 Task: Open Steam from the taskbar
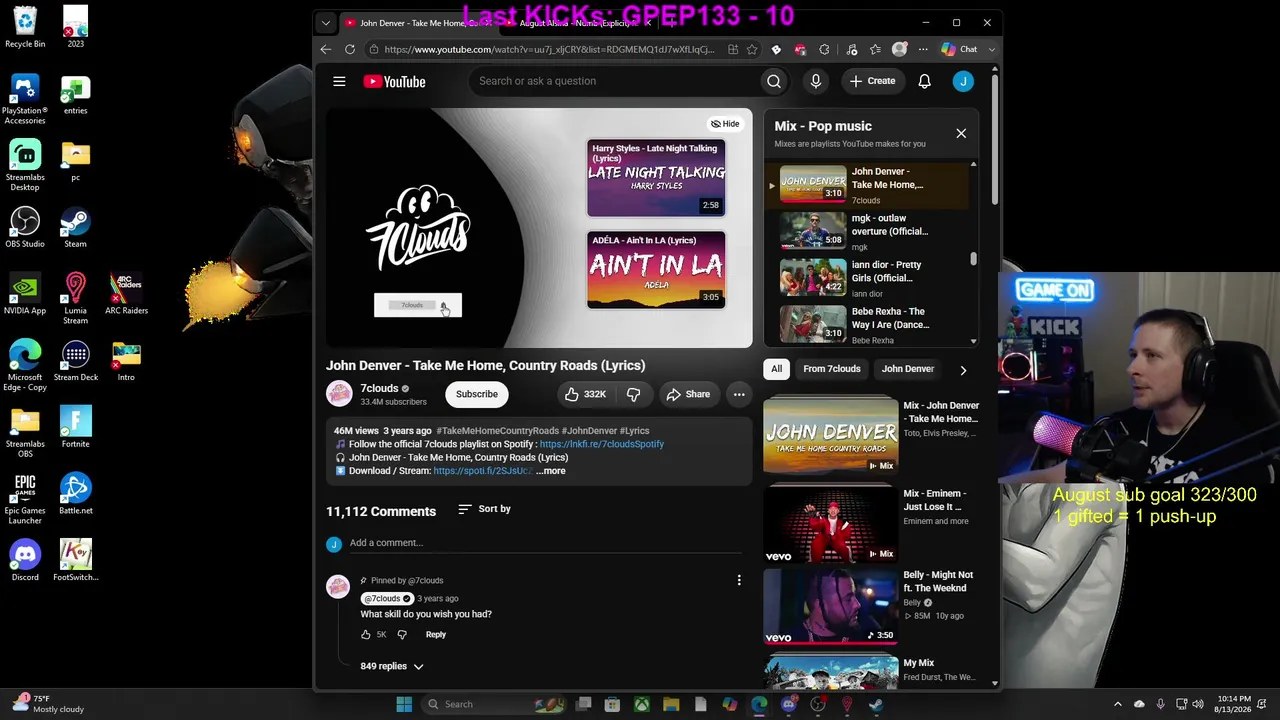875,704
